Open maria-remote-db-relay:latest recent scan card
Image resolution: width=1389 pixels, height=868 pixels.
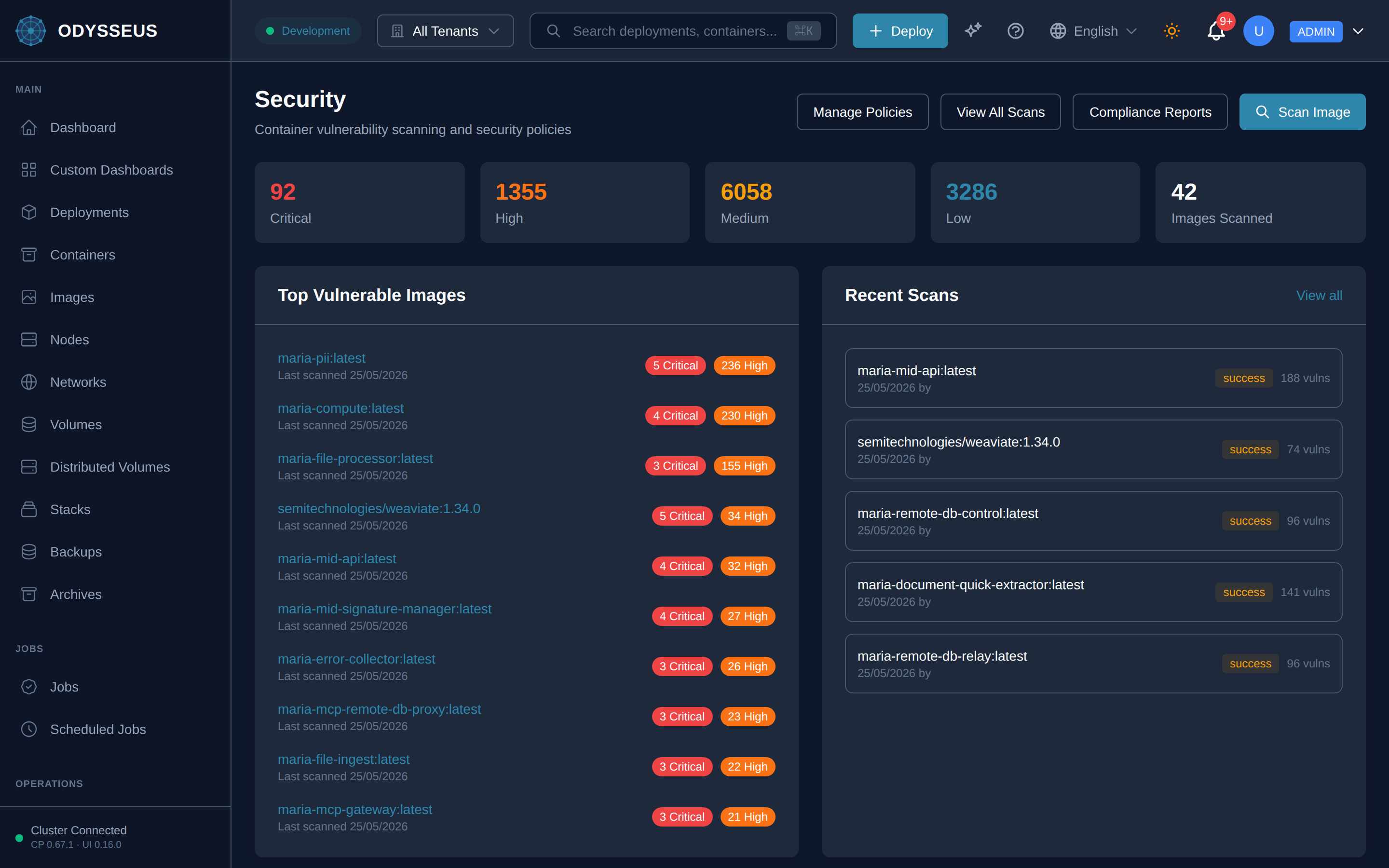[1093, 664]
